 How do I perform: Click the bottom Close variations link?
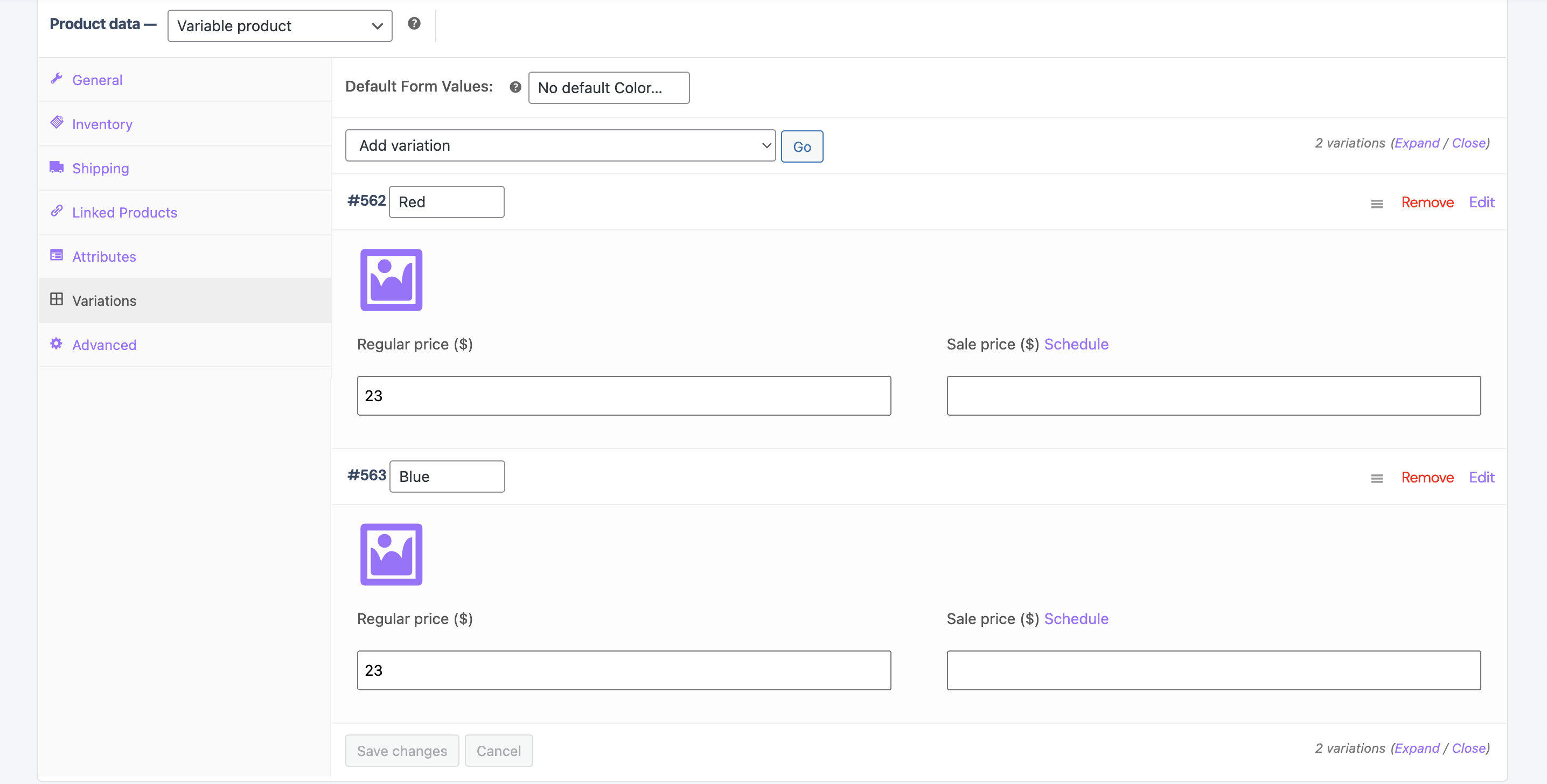coord(1468,748)
